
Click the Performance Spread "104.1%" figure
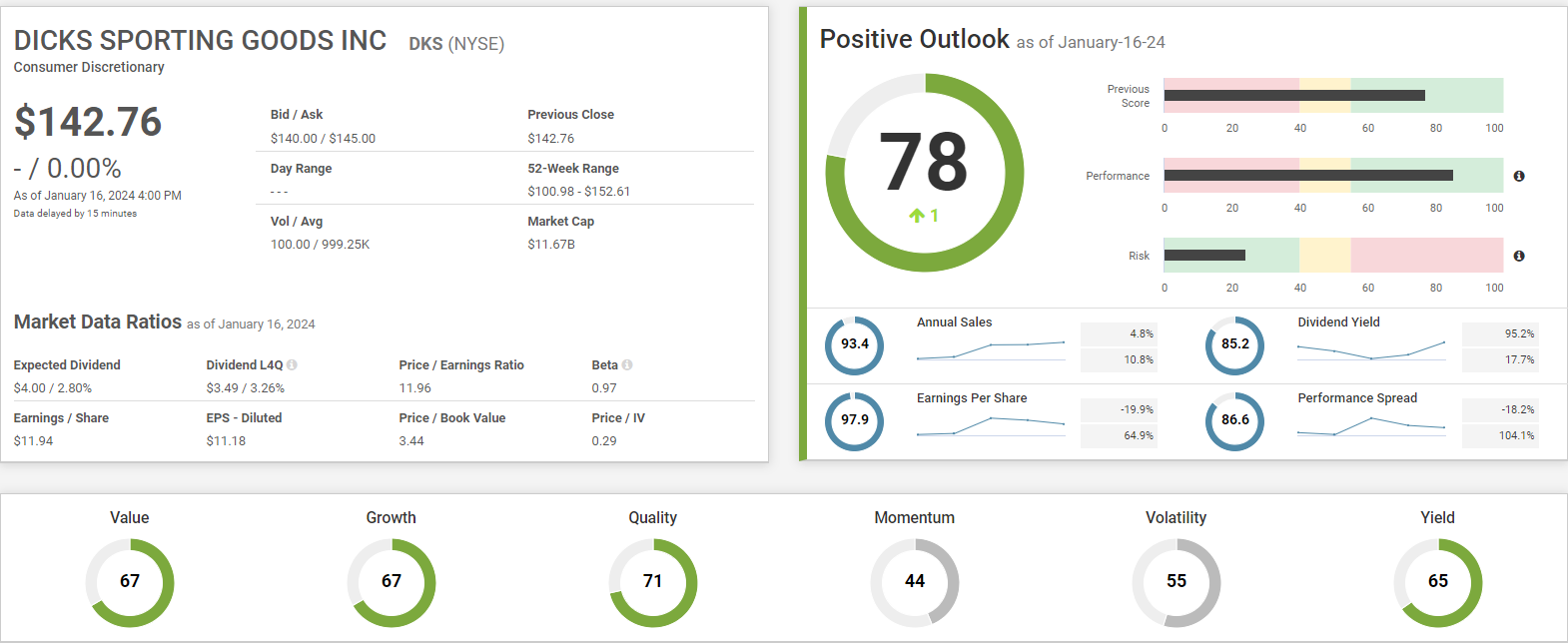[x=1517, y=436]
